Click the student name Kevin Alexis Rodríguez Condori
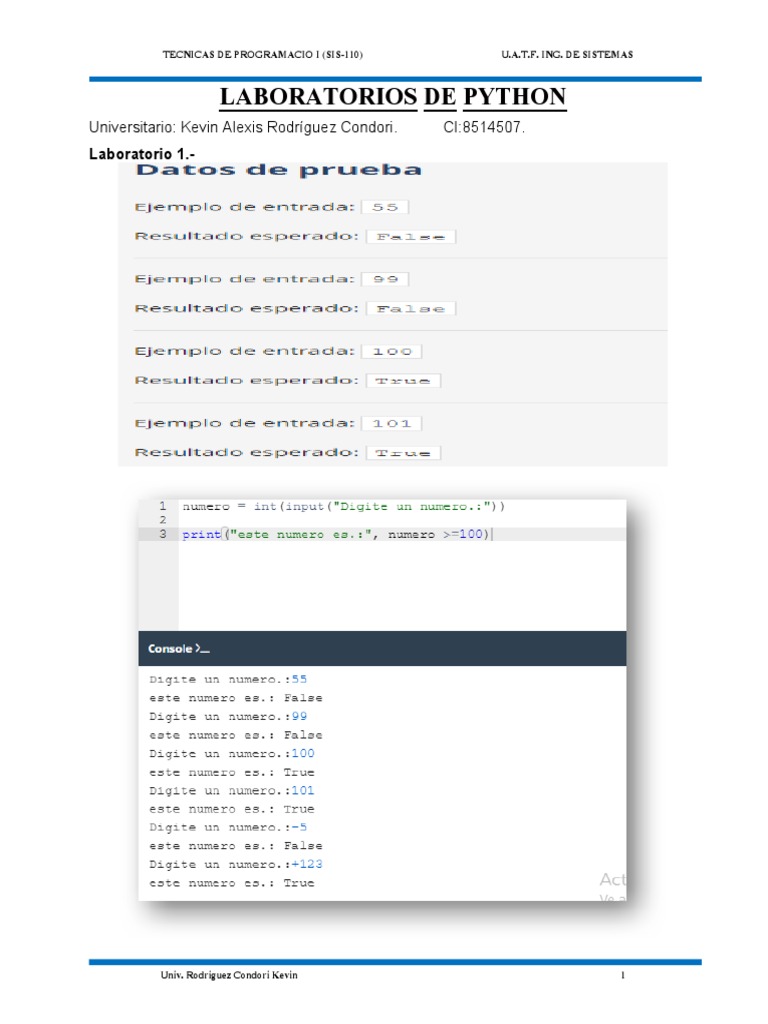Screen dimensions: 768x1024 289,127
